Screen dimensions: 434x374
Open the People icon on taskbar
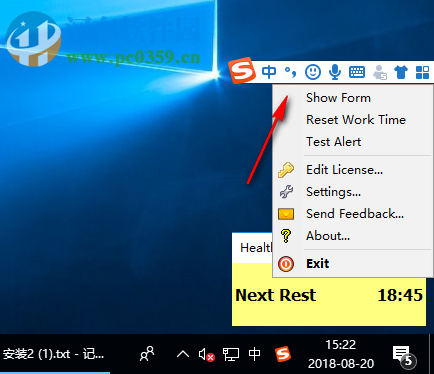coord(147,354)
